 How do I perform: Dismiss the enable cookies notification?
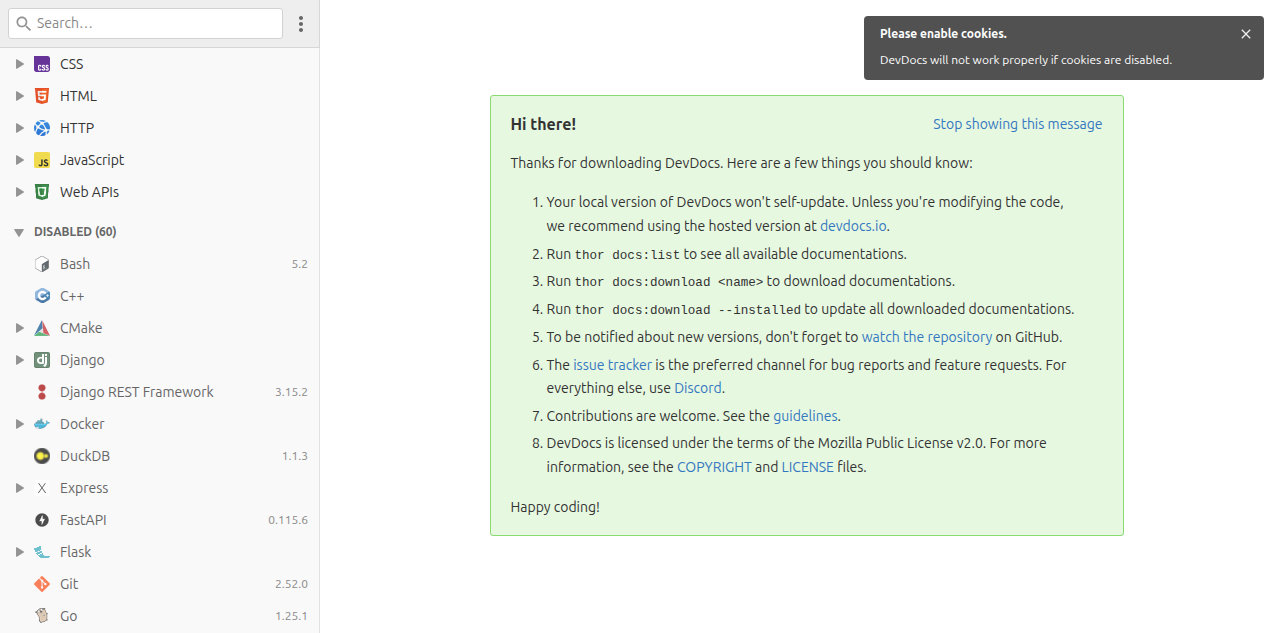tap(1246, 34)
